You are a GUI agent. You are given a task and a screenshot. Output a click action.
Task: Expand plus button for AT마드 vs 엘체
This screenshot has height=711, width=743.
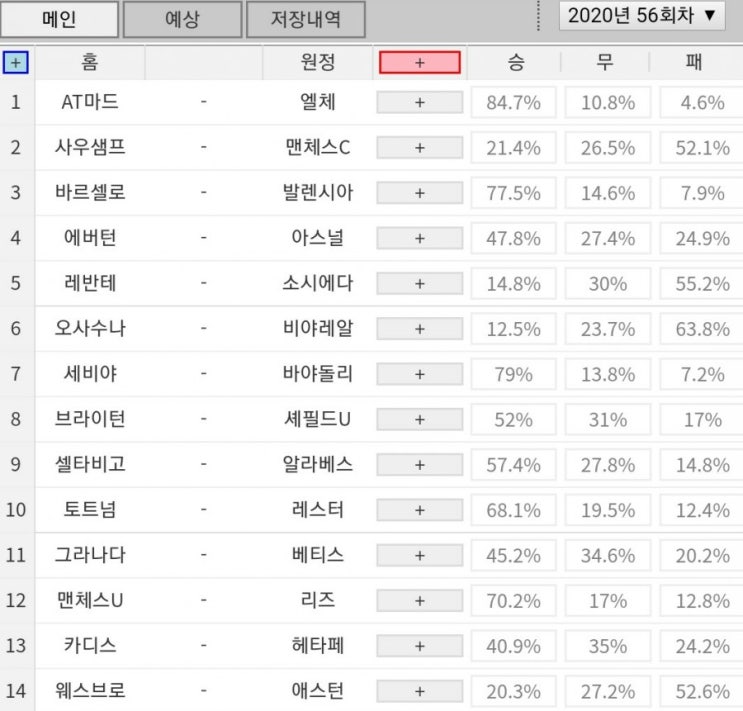420,102
